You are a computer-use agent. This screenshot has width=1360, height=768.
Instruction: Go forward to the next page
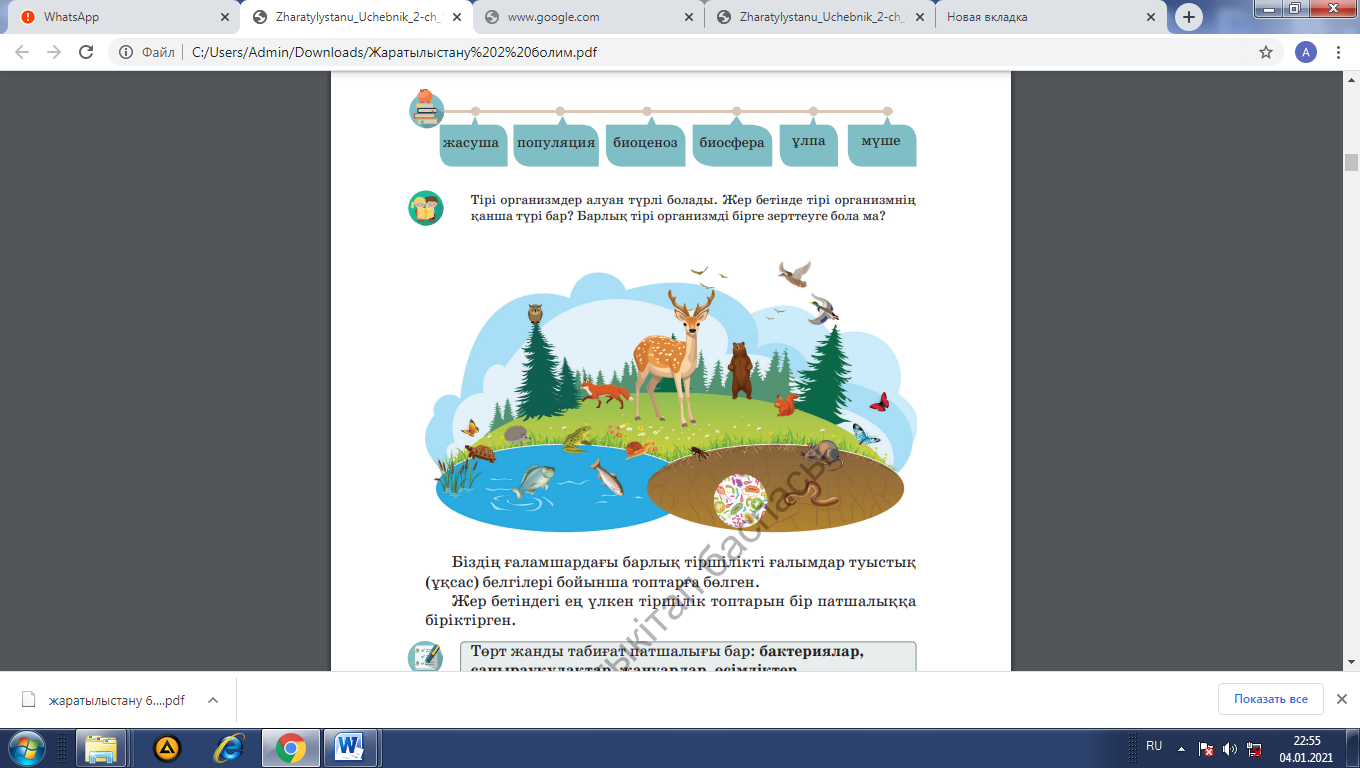click(x=54, y=52)
